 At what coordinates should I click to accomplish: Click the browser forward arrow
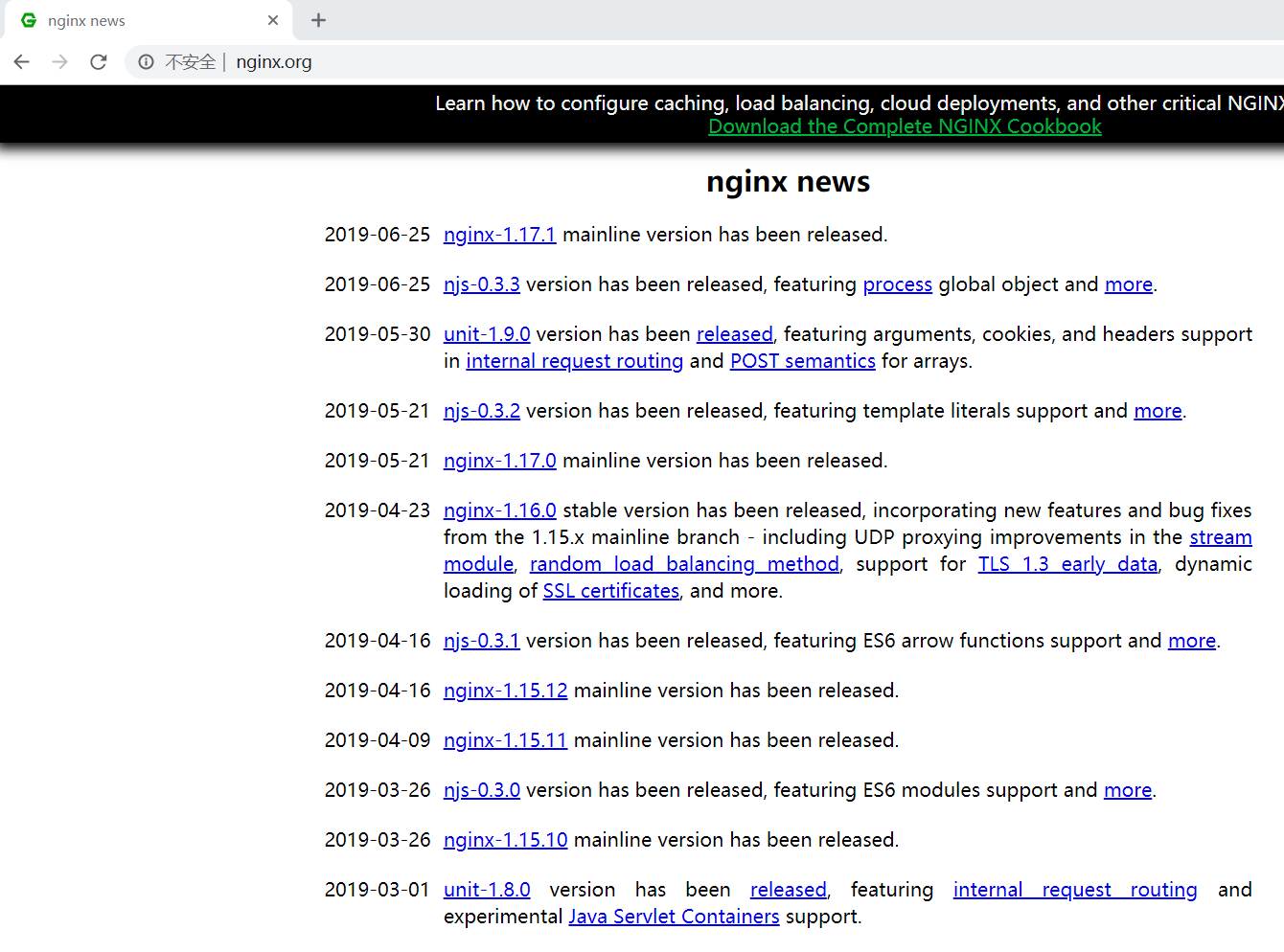(x=59, y=62)
